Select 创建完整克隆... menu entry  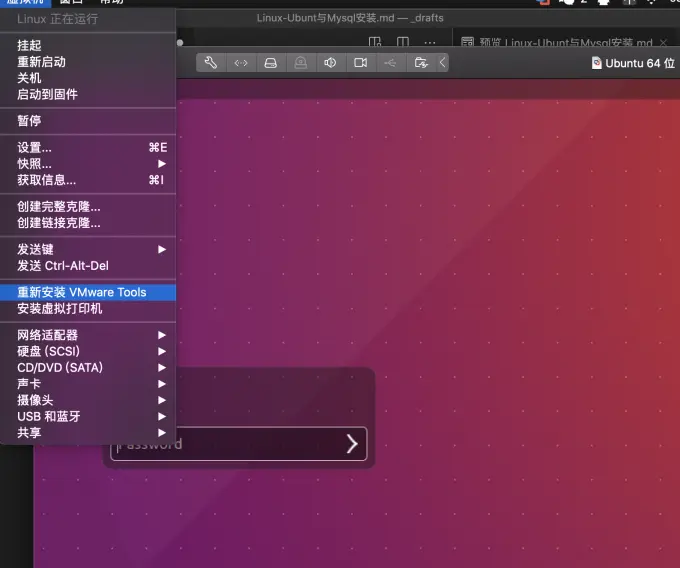tap(88, 206)
